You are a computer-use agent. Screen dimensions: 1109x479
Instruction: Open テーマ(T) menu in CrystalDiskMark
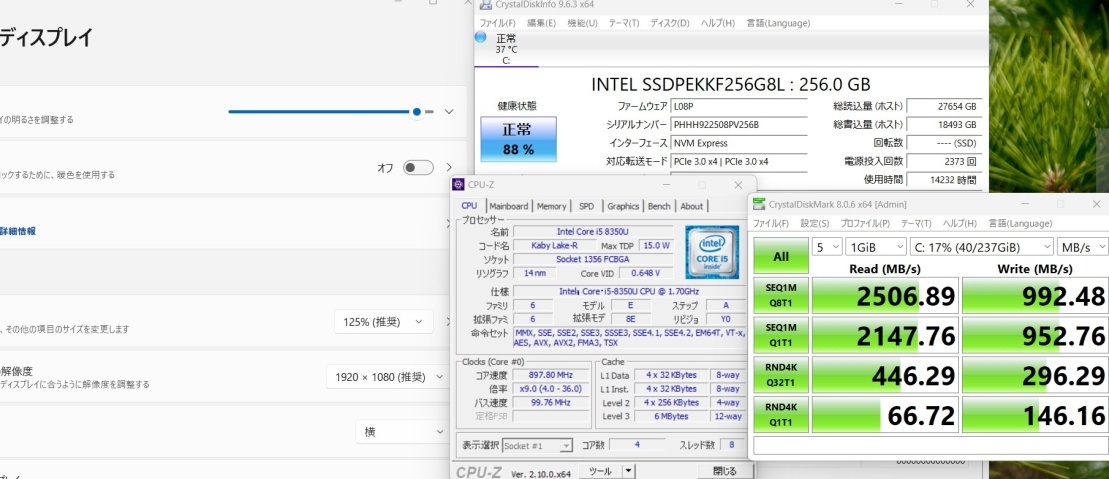pyautogui.click(x=917, y=224)
